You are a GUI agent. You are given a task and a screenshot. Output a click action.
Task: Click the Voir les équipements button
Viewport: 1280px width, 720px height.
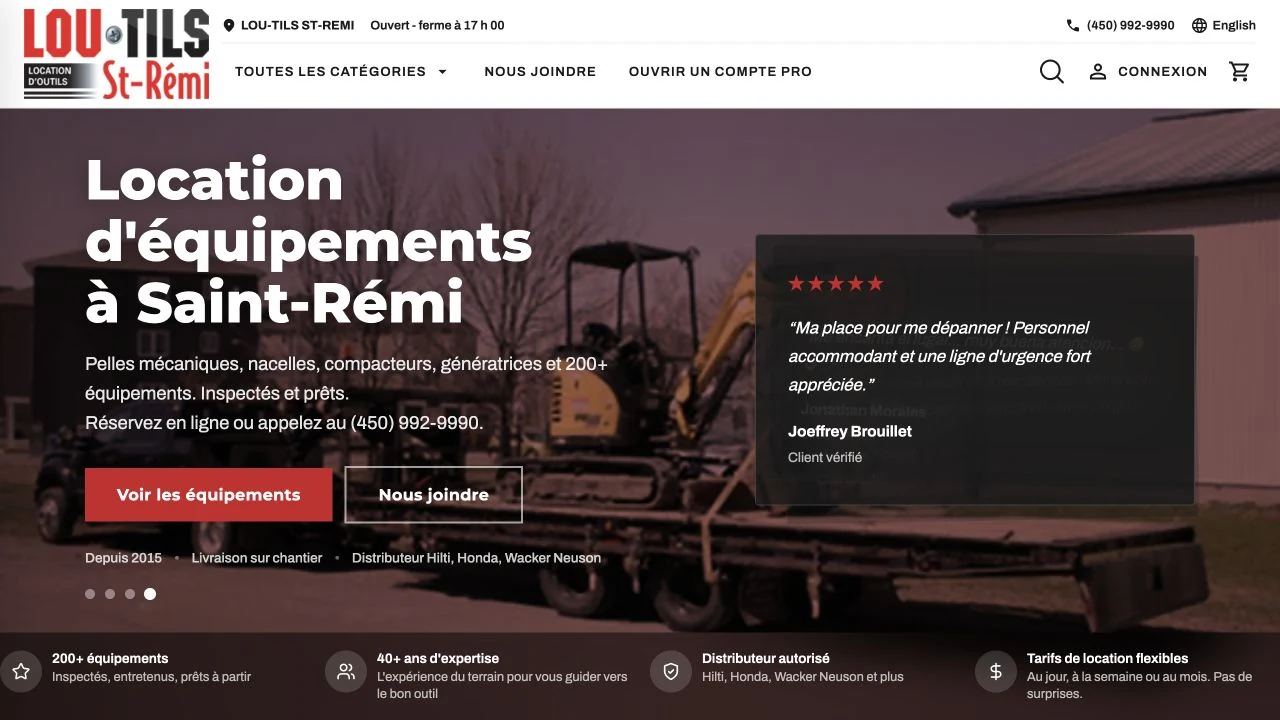[208, 495]
